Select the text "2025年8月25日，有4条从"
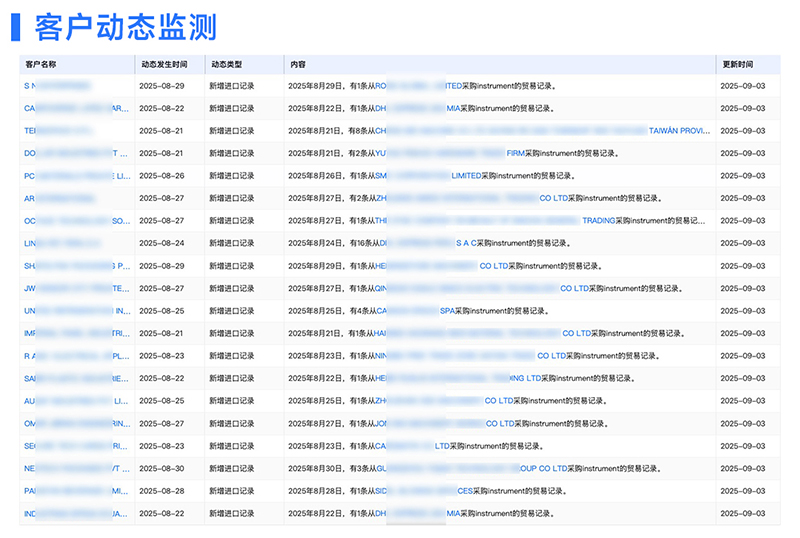This screenshot has height=538, width=800. (x=332, y=311)
